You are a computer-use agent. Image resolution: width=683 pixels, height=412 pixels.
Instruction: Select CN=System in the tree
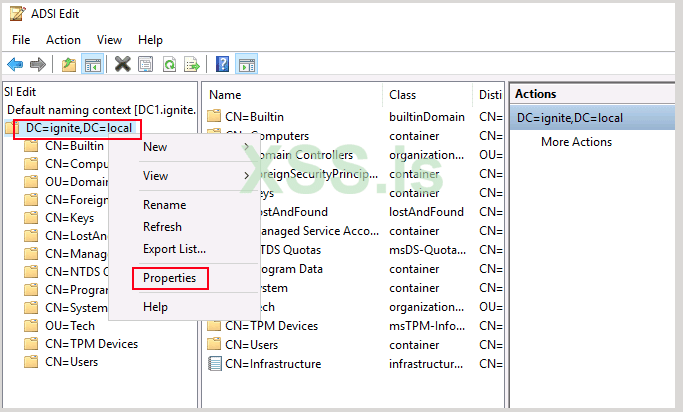(76, 308)
